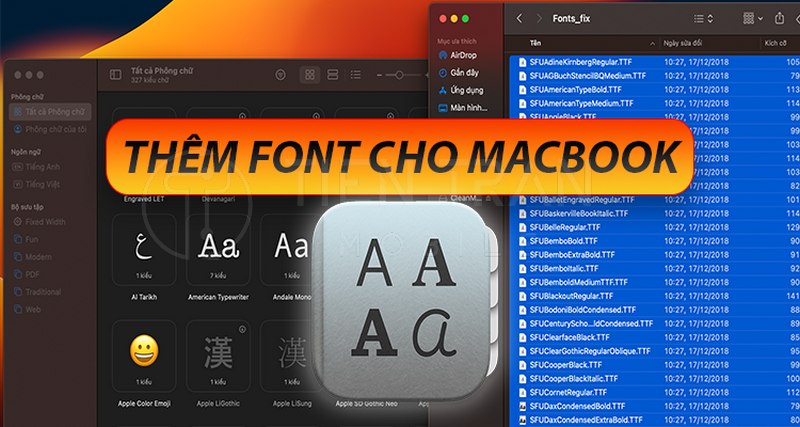Switch Font Book to samples view
The height and width of the screenshot is (427, 800).
pyautogui.click(x=333, y=75)
